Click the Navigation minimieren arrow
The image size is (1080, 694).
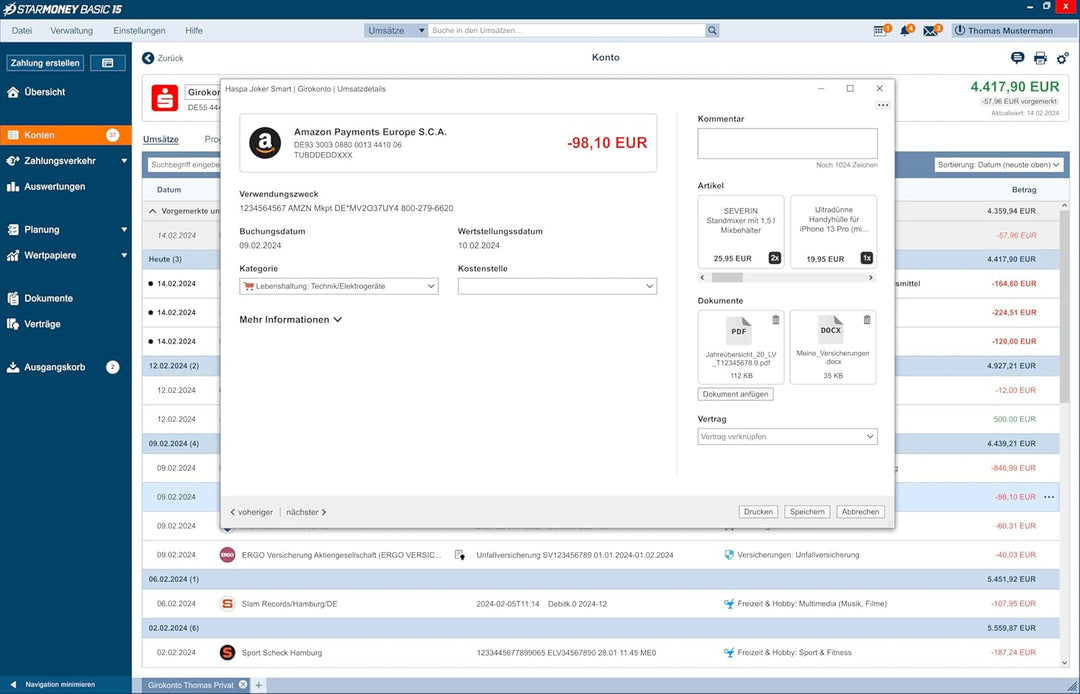click(x=12, y=684)
